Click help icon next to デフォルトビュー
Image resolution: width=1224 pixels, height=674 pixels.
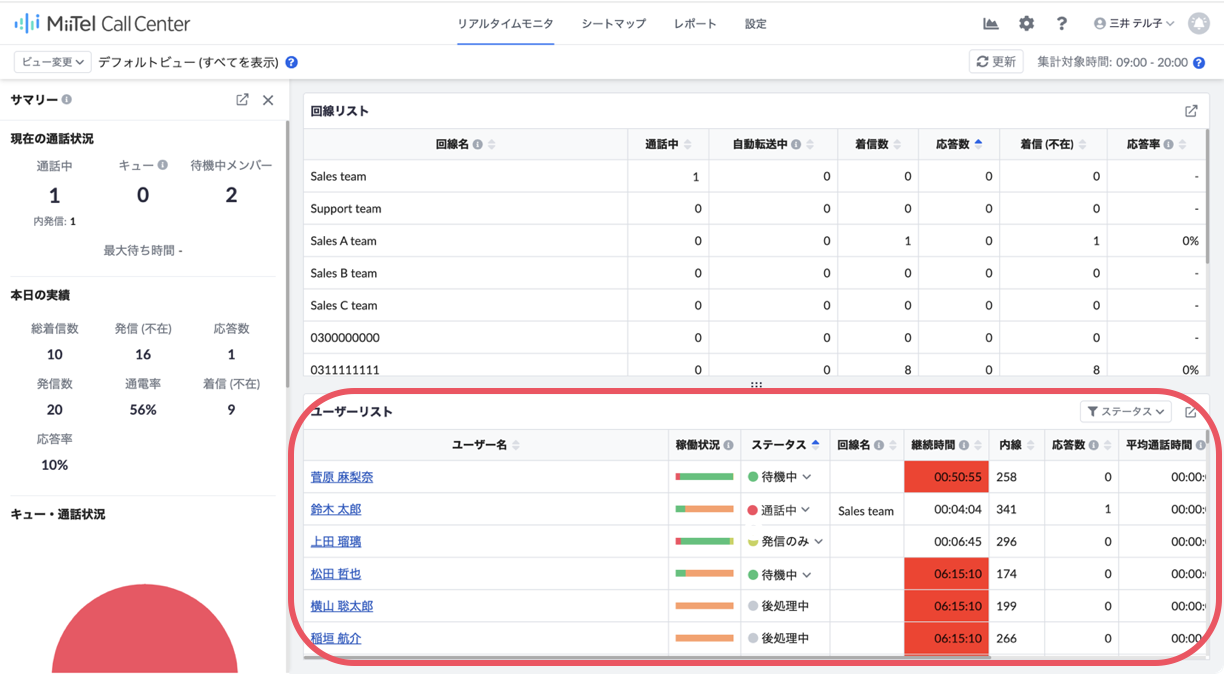(x=292, y=62)
